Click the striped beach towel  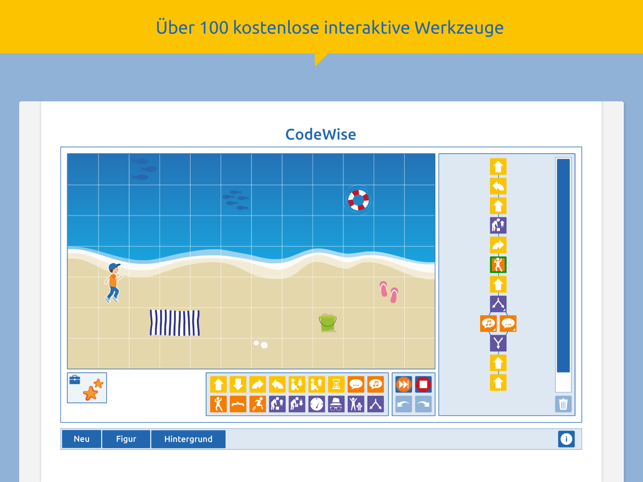point(175,323)
